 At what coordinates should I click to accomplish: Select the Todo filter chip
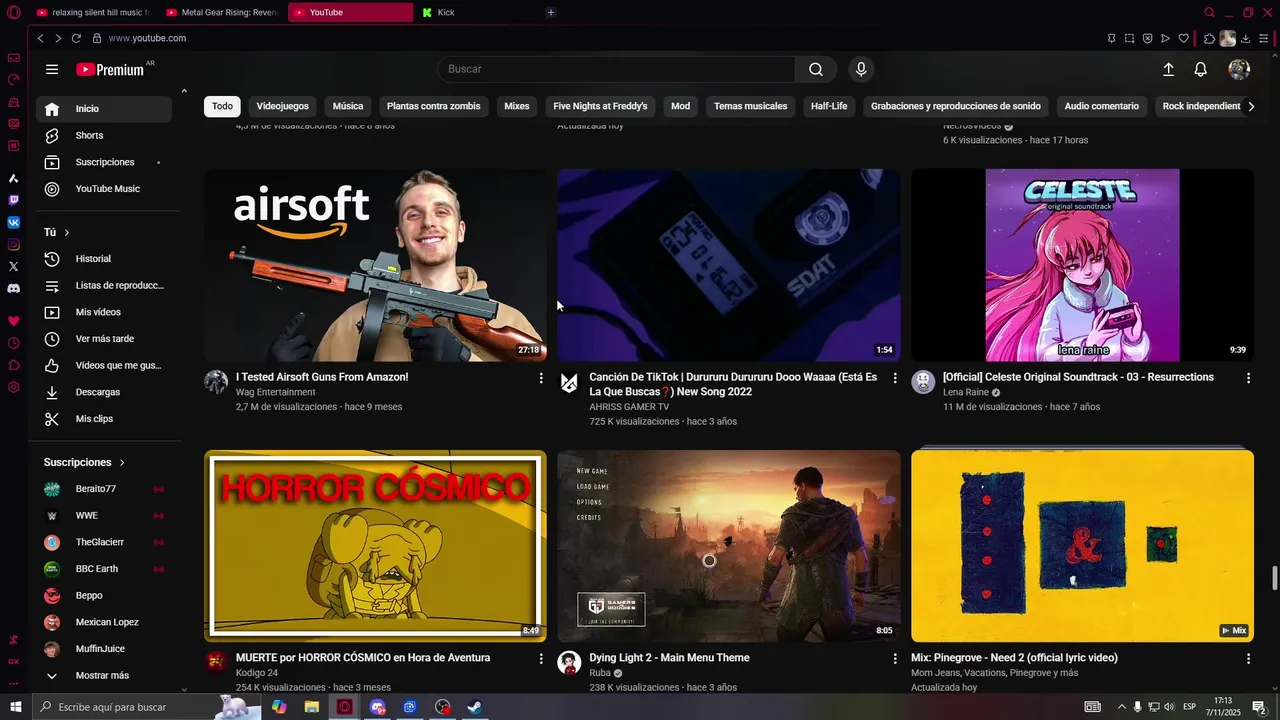pos(222,106)
